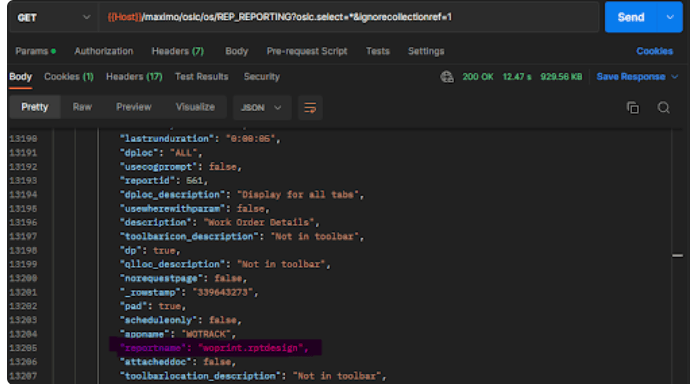Click the "pad": true line
690x384 pixels.
pyautogui.click(x=153, y=306)
